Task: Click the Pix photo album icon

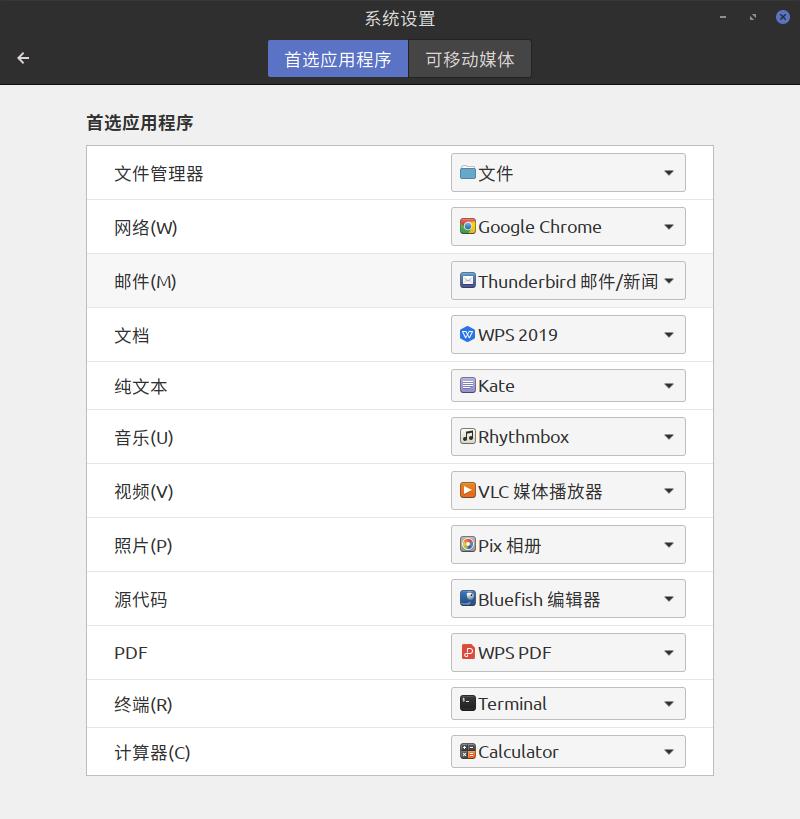Action: pyautogui.click(x=467, y=544)
